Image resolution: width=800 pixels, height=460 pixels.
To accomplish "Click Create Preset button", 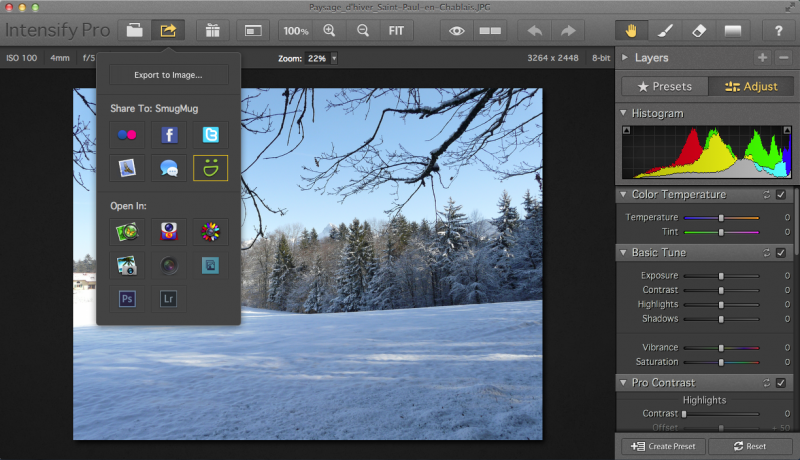I will coord(663,446).
